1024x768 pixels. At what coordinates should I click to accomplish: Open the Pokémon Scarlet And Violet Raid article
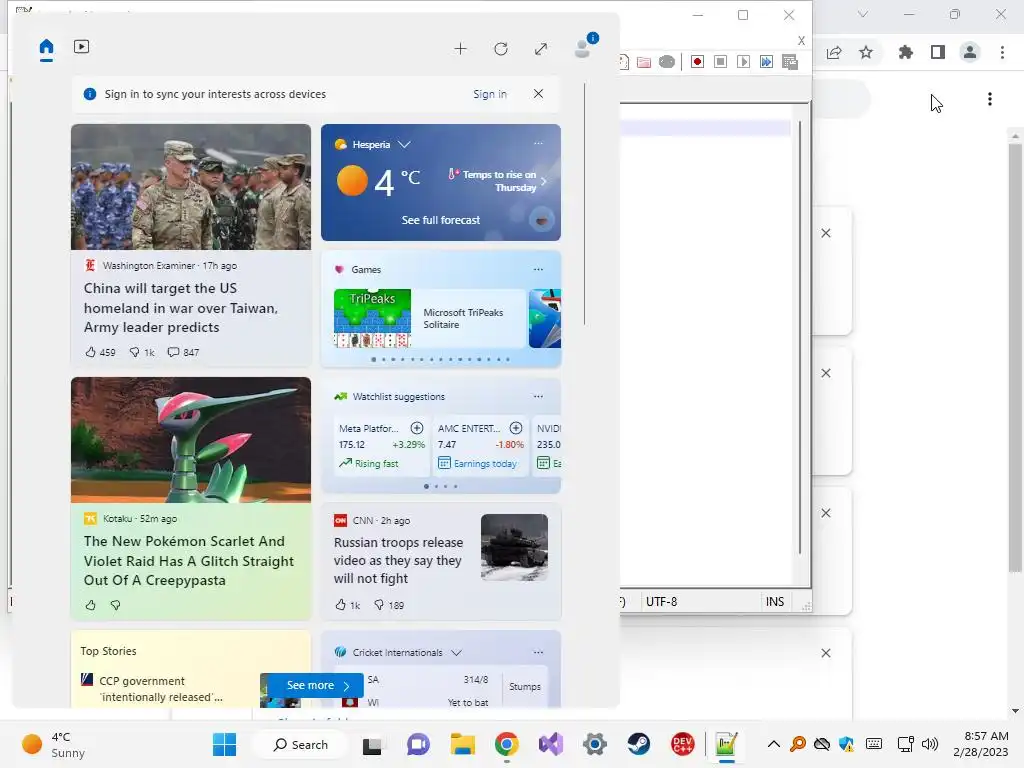pos(189,560)
